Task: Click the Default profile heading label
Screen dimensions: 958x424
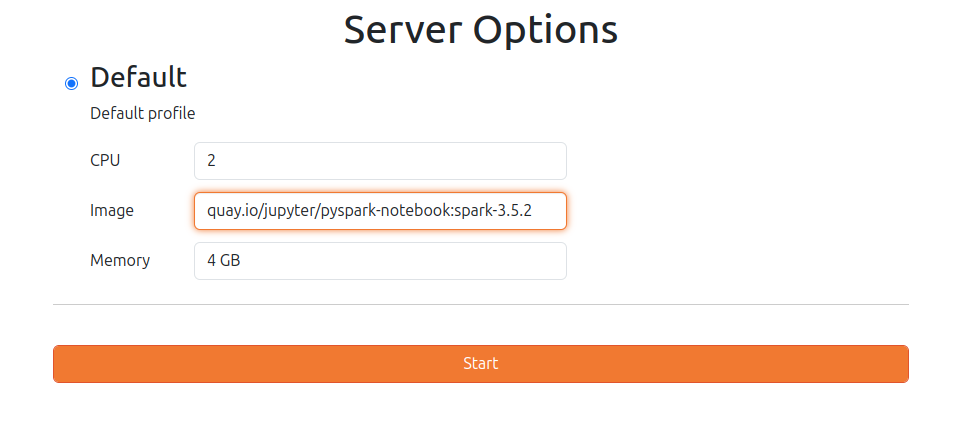Action: coord(138,77)
